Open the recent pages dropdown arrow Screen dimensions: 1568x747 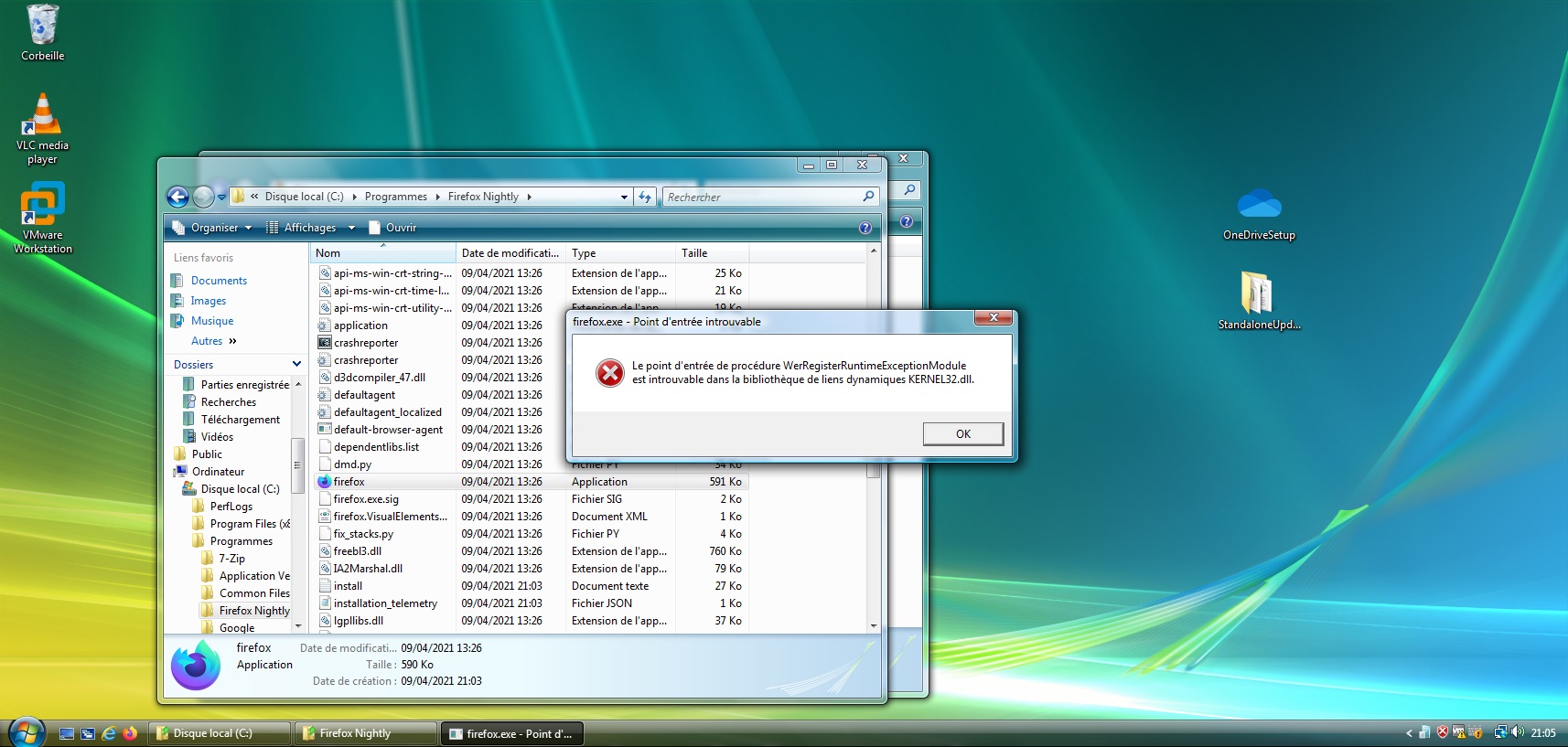click(x=221, y=197)
